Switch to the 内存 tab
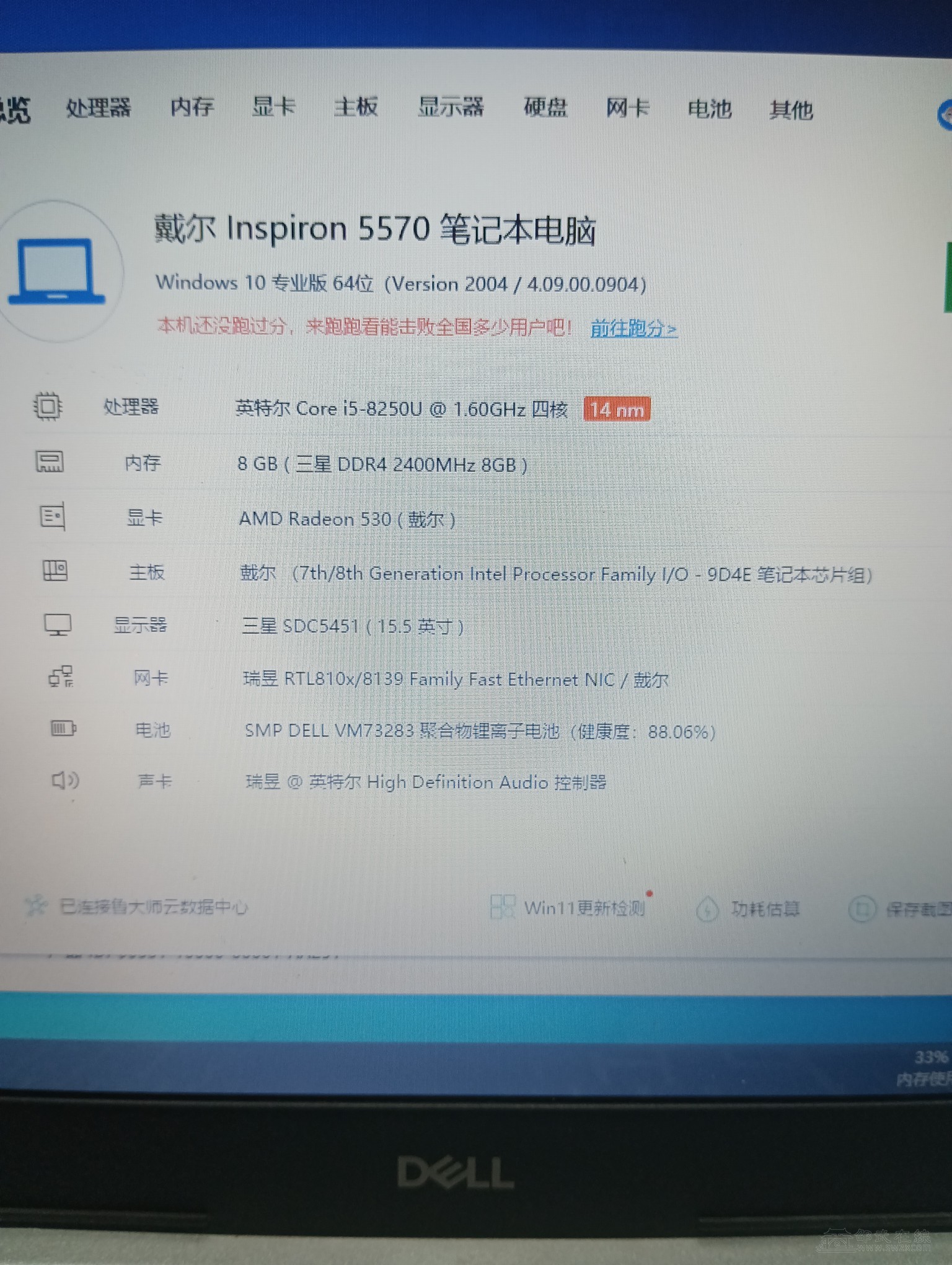Image resolution: width=952 pixels, height=1265 pixels. point(192,107)
